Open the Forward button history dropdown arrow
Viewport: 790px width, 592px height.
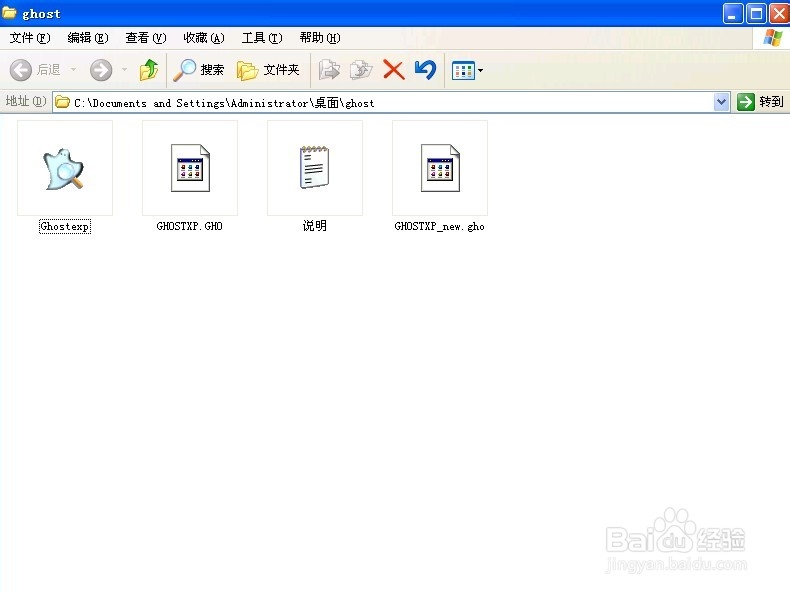(x=124, y=70)
